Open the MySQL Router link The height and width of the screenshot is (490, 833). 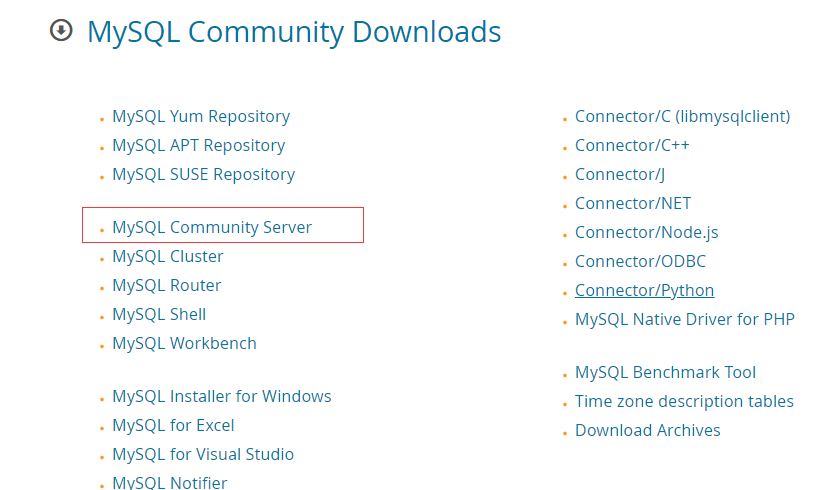click(x=166, y=285)
